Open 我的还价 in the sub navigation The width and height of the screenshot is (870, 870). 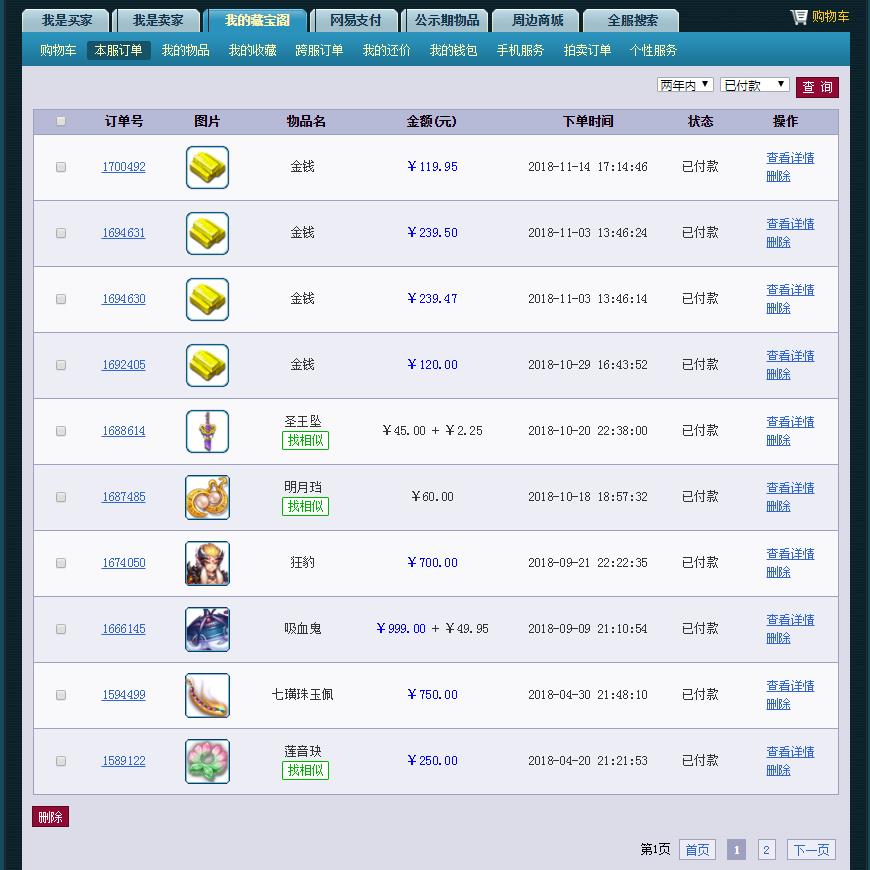pyautogui.click(x=386, y=50)
